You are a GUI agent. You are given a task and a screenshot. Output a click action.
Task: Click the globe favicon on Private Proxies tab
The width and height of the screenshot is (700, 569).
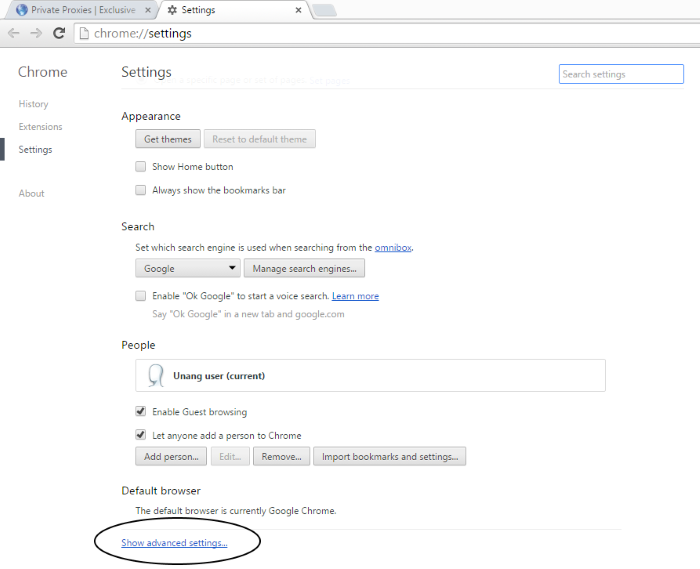21,10
